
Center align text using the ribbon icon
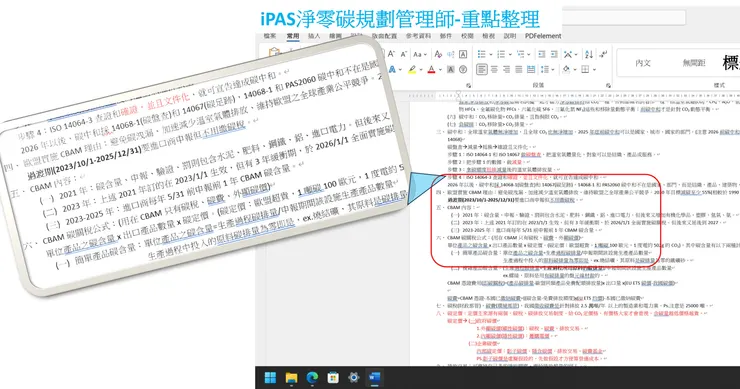pyautogui.click(x=494, y=69)
